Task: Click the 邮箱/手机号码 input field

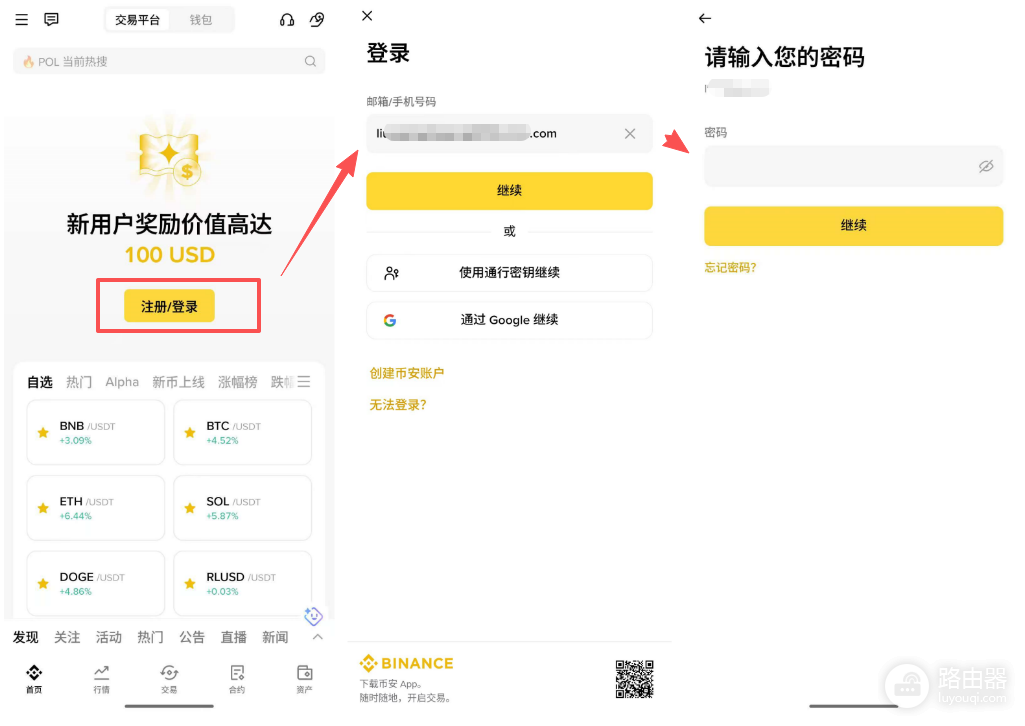Action: coord(509,133)
